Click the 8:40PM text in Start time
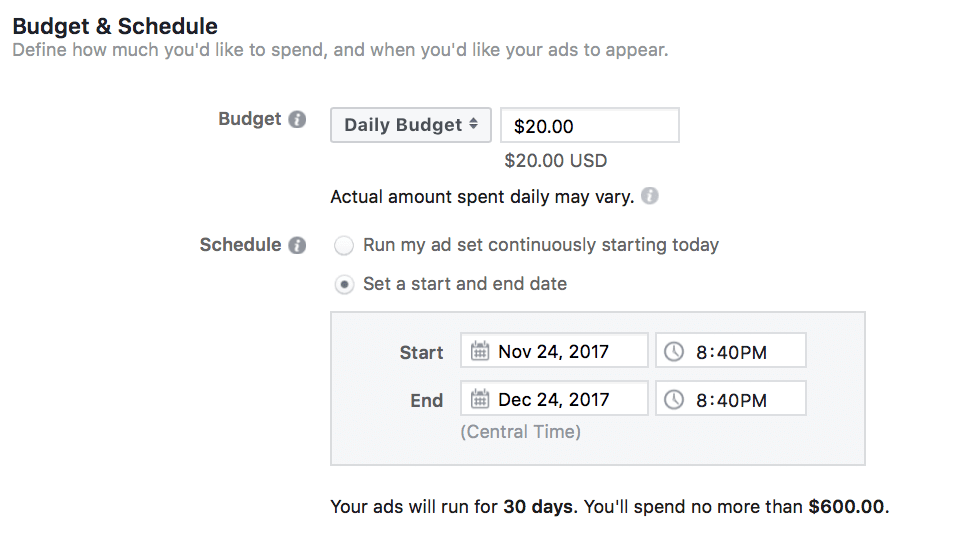 point(731,351)
